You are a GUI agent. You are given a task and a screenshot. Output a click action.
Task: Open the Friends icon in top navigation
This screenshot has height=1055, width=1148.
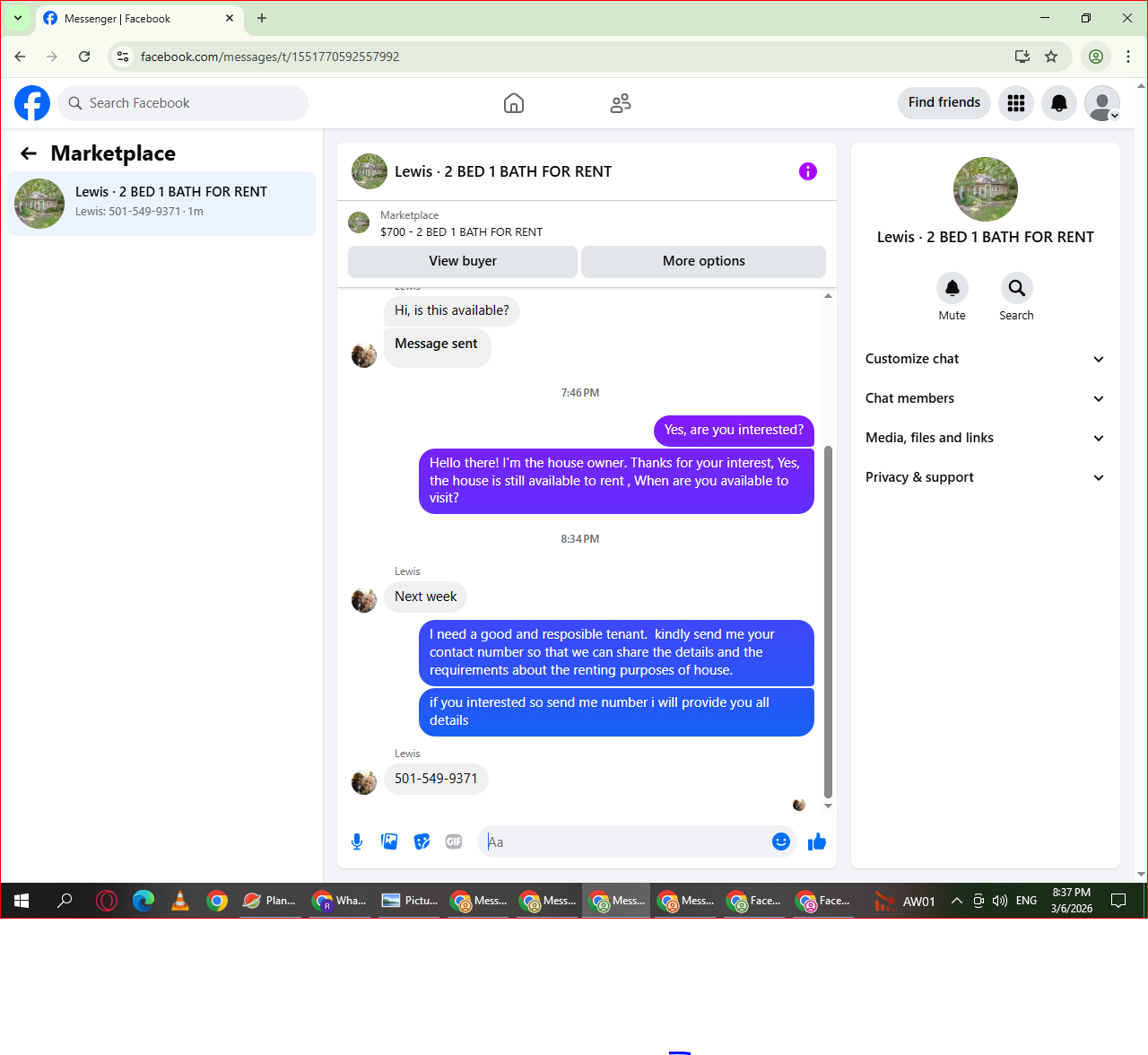pos(621,103)
